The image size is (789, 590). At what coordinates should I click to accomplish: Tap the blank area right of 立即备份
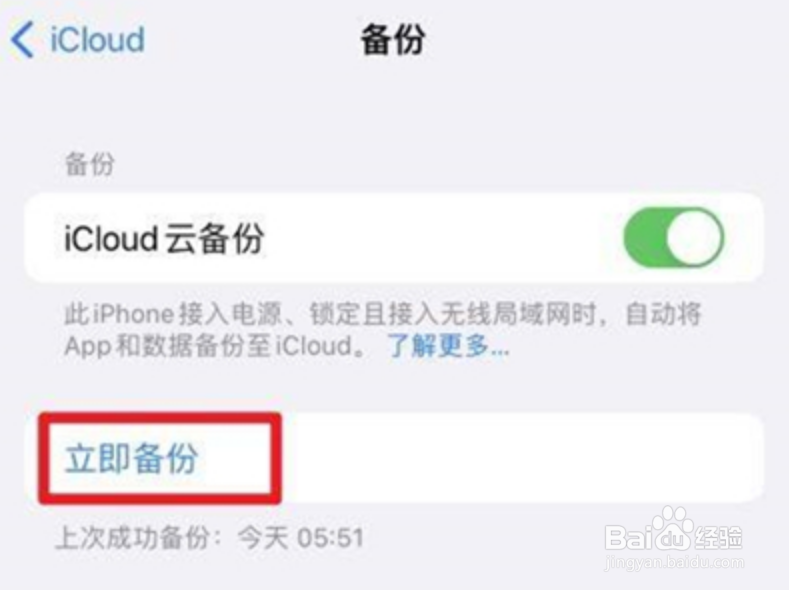click(x=521, y=458)
